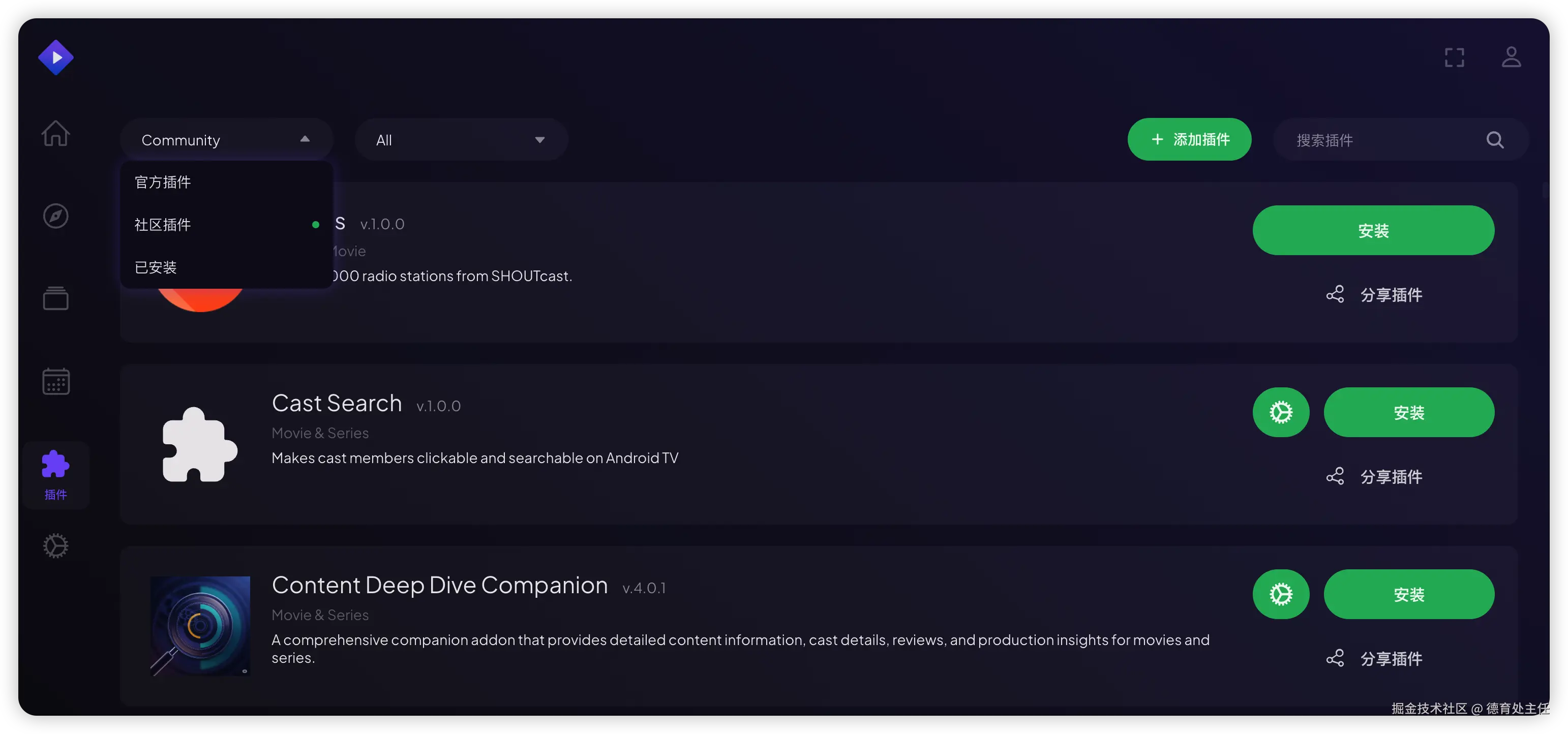Open the Library icon in sidebar

pyautogui.click(x=55, y=298)
